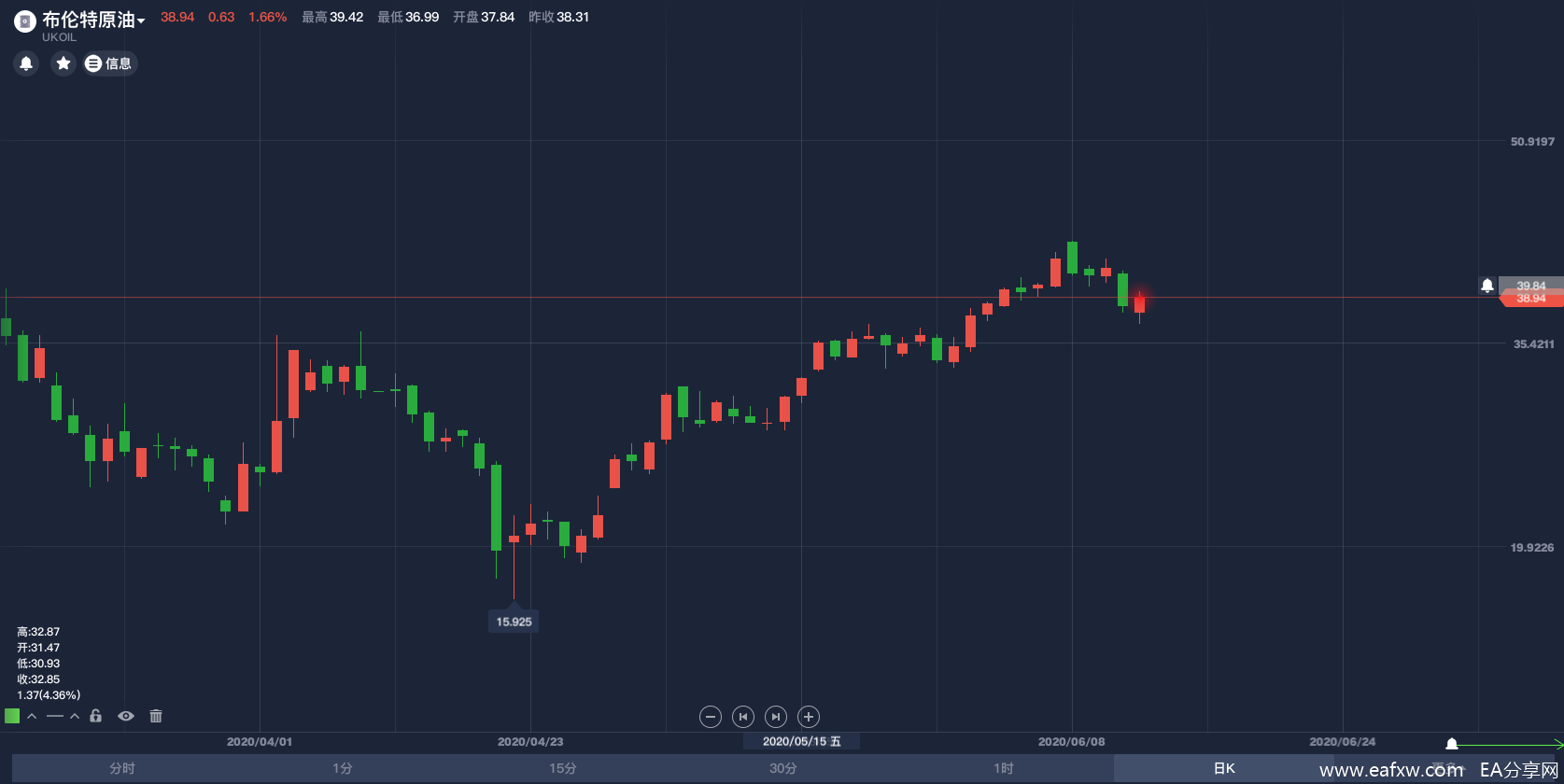Delete the drawing with trash icon
1564x784 pixels.
tap(156, 716)
